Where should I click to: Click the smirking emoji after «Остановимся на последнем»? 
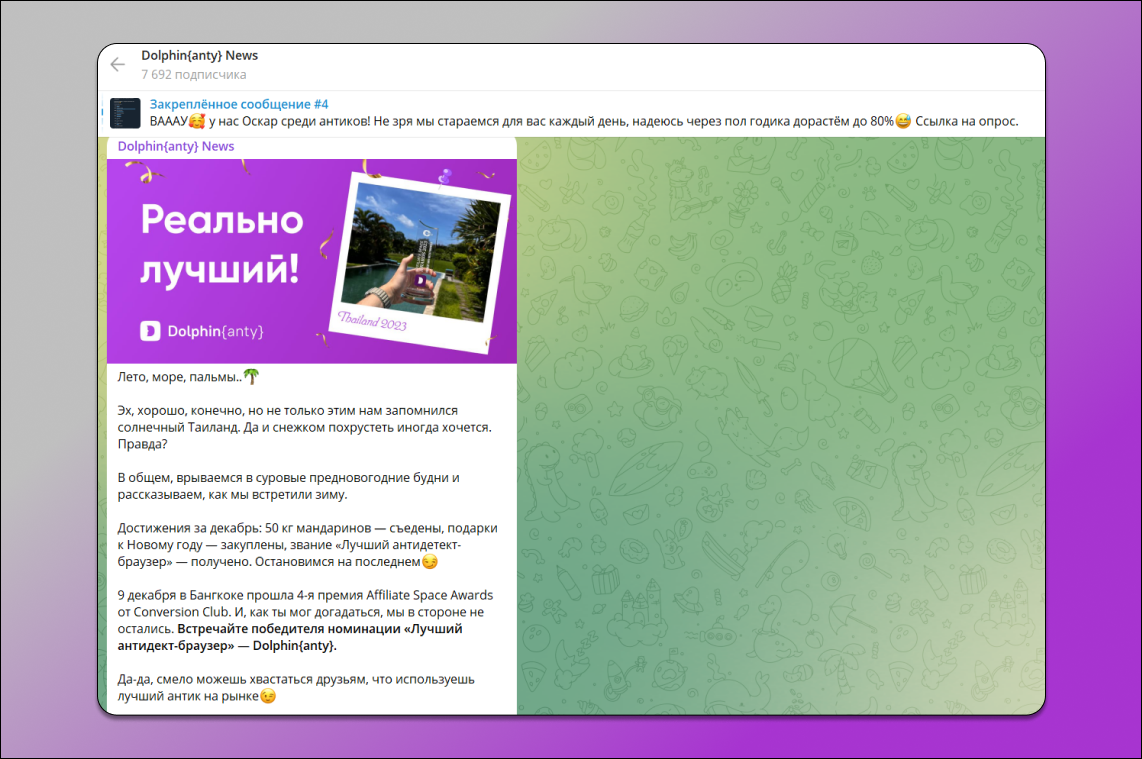click(x=428, y=561)
